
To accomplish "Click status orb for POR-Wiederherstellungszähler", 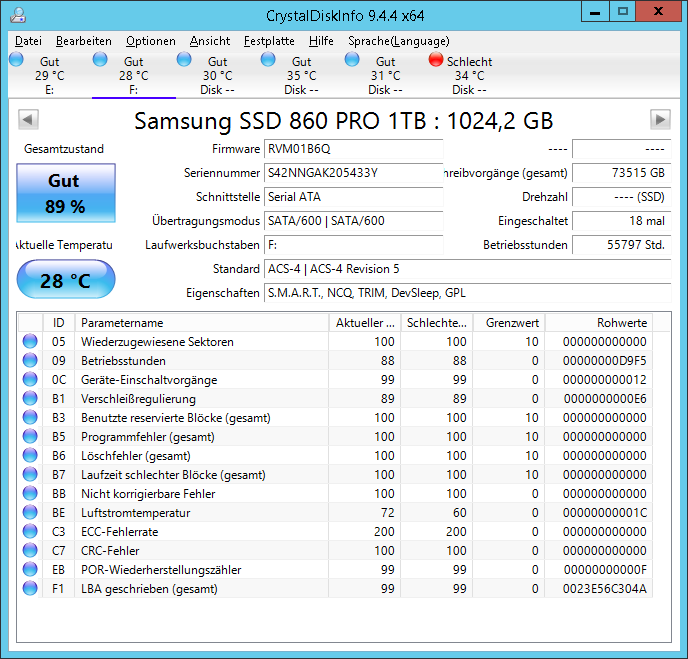I will (30, 569).
